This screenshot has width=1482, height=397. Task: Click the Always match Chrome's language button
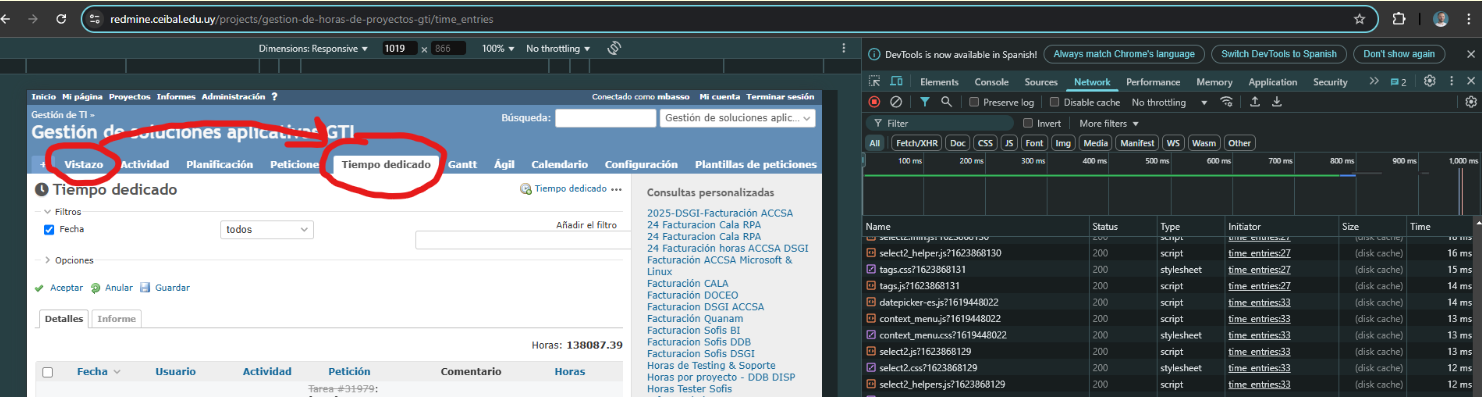click(x=1123, y=54)
